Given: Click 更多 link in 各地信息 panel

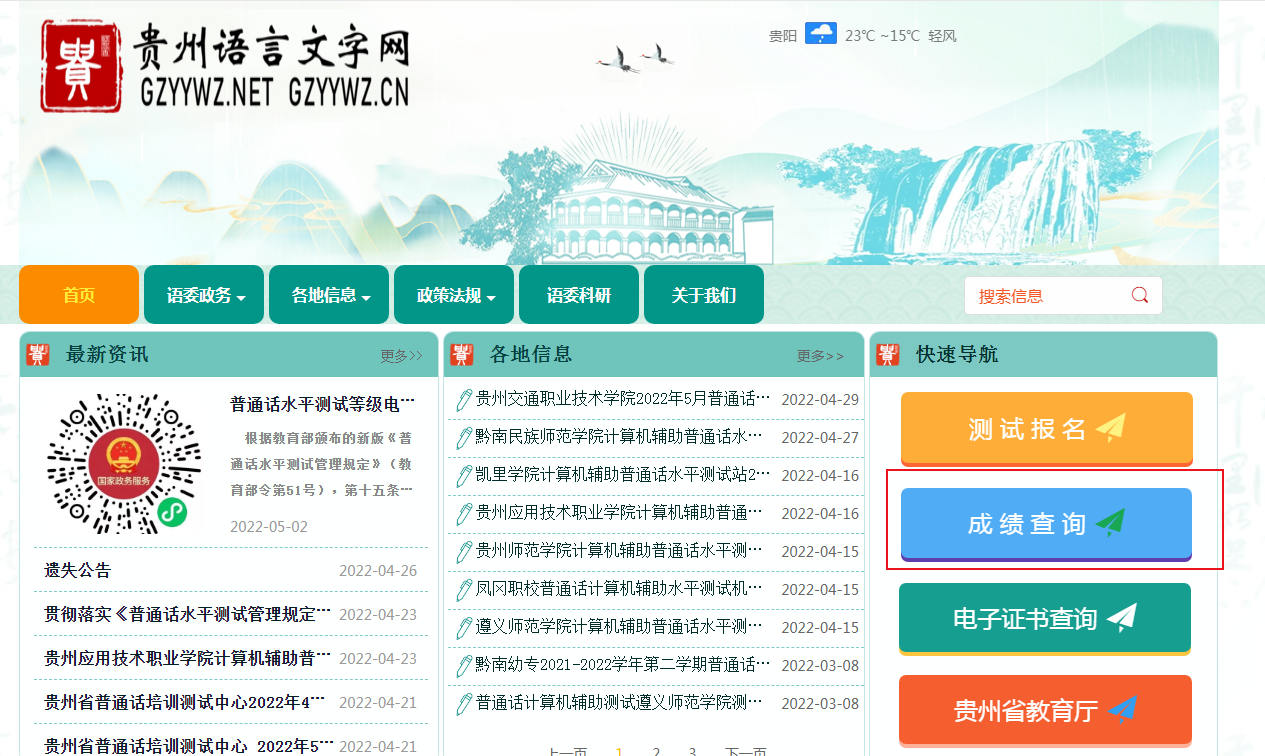Looking at the screenshot, I should click(x=819, y=356).
